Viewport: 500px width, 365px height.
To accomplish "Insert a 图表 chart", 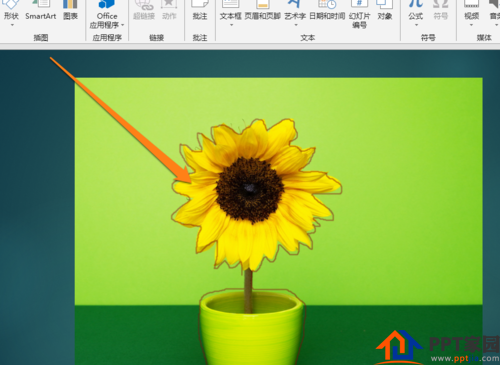I will pyautogui.click(x=70, y=11).
